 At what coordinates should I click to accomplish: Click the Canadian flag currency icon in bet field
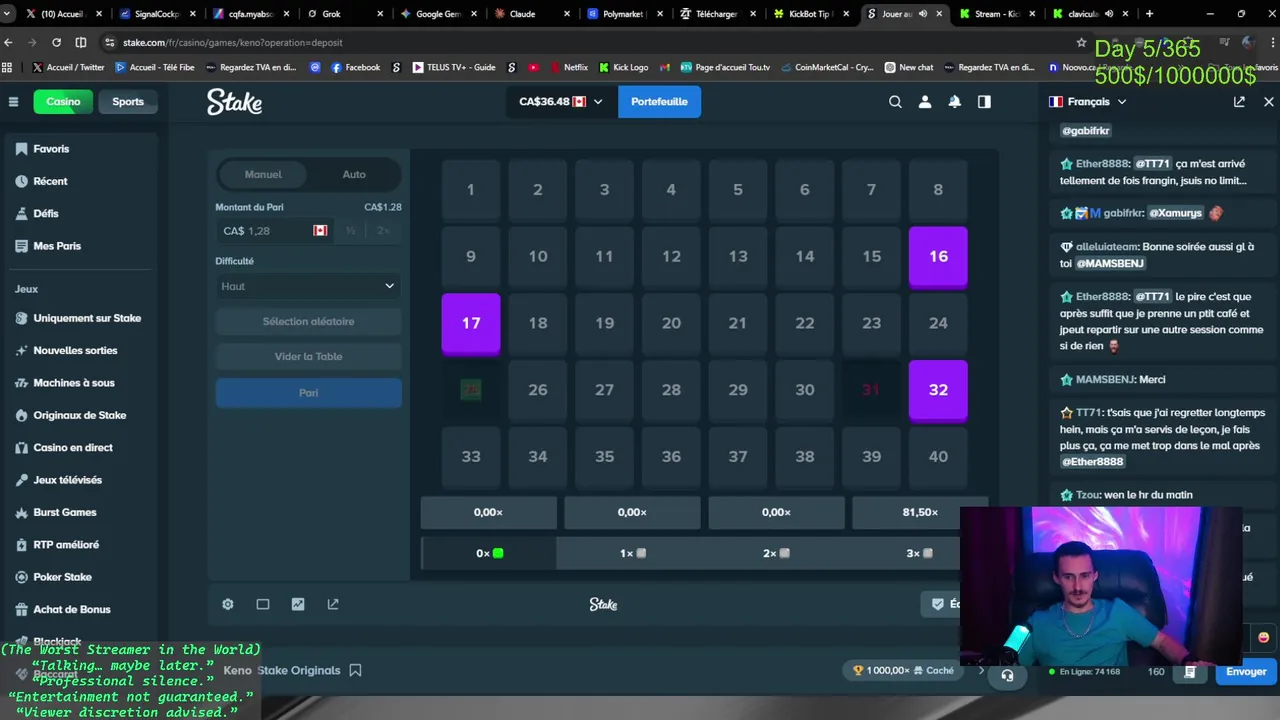click(320, 230)
